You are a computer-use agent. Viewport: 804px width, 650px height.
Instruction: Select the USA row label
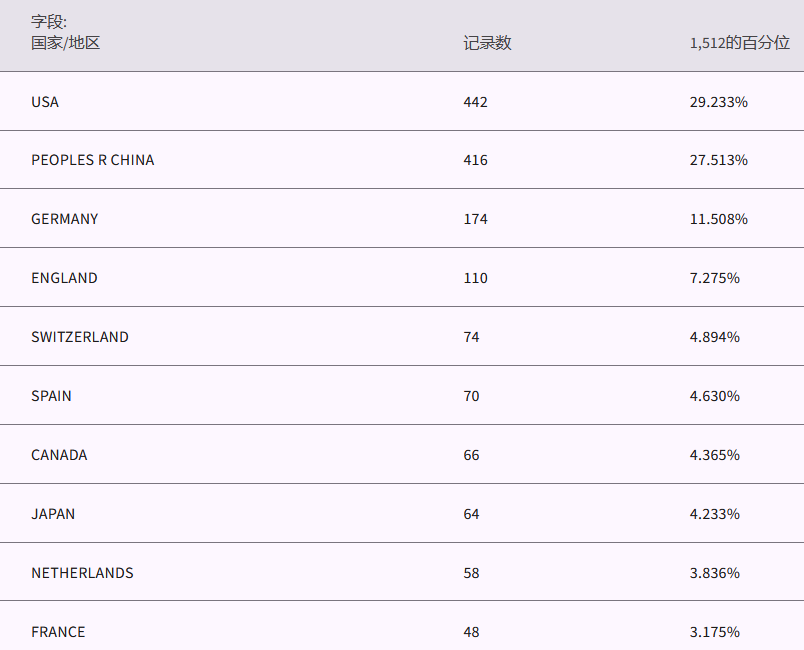[45, 102]
